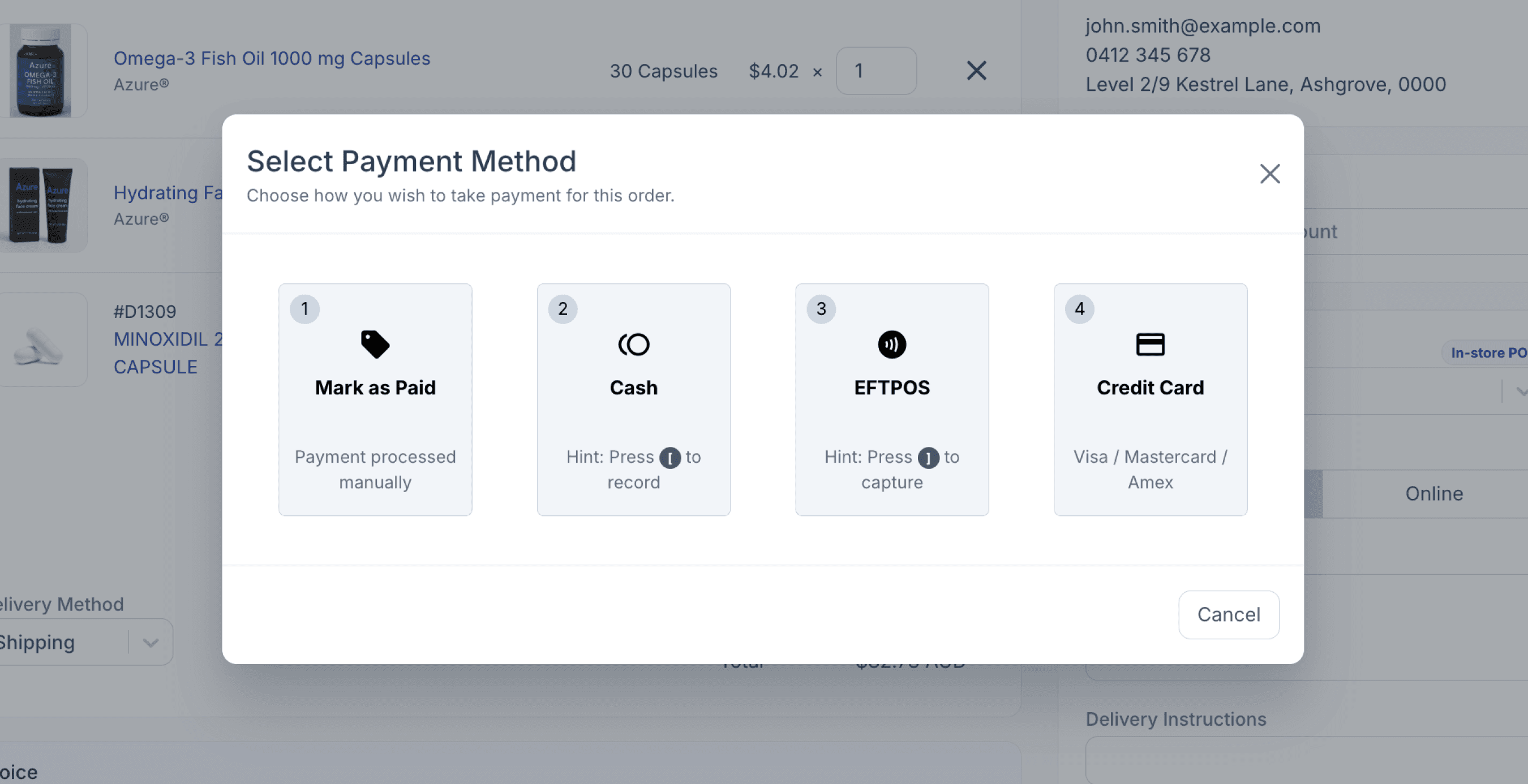The height and width of the screenshot is (784, 1528).
Task: Click the Kestrel Lane address text
Action: click(x=1266, y=84)
